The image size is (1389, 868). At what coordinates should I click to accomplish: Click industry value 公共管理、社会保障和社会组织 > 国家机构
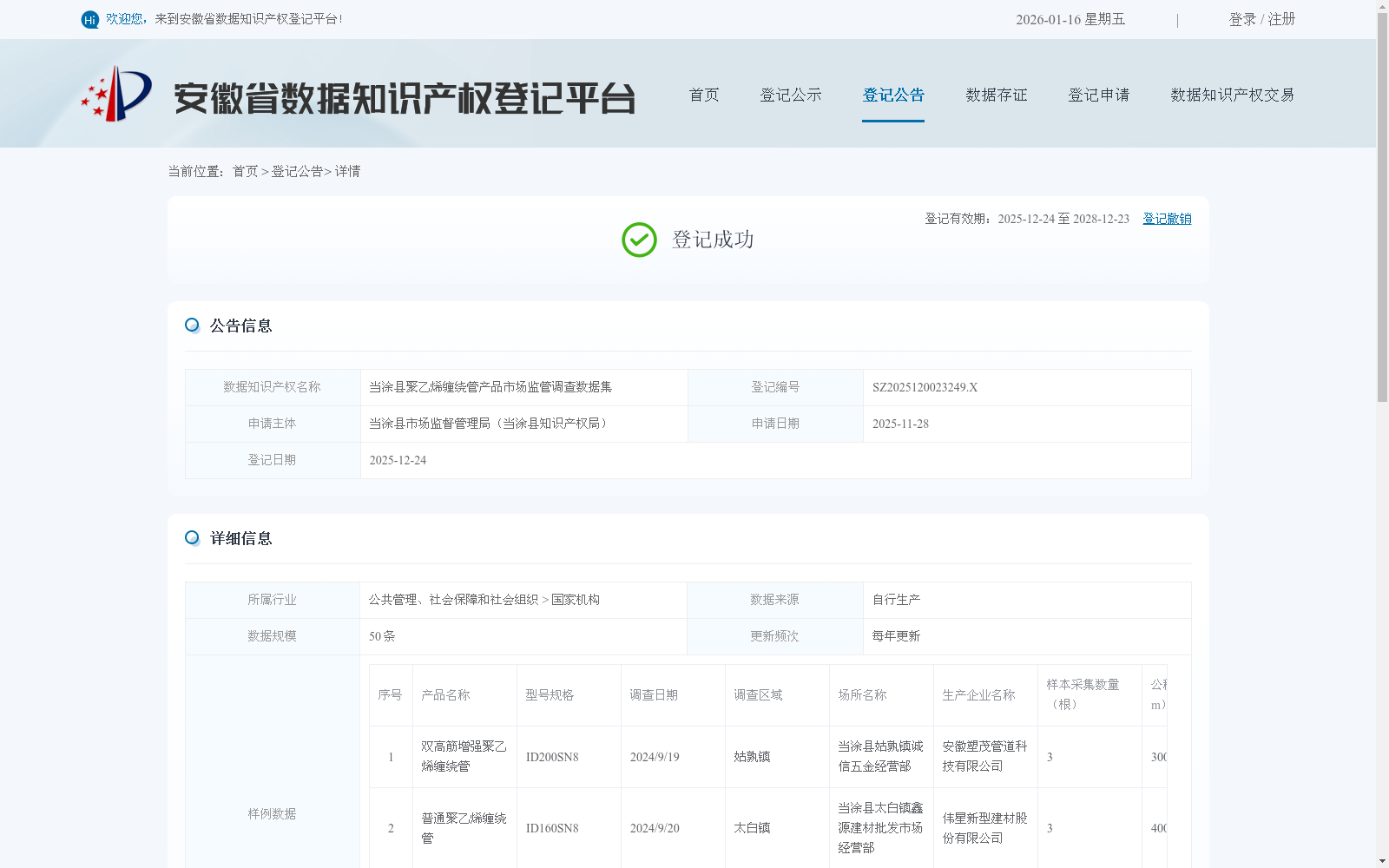(484, 600)
